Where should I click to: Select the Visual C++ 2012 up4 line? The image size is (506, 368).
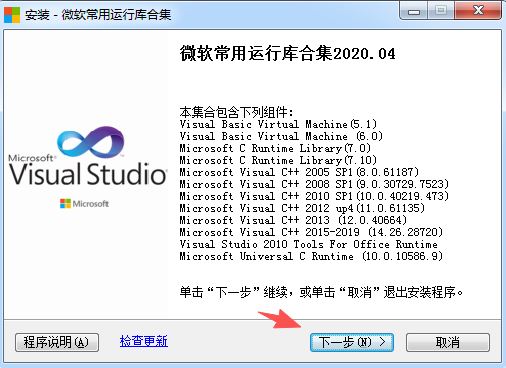pyautogui.click(x=302, y=208)
